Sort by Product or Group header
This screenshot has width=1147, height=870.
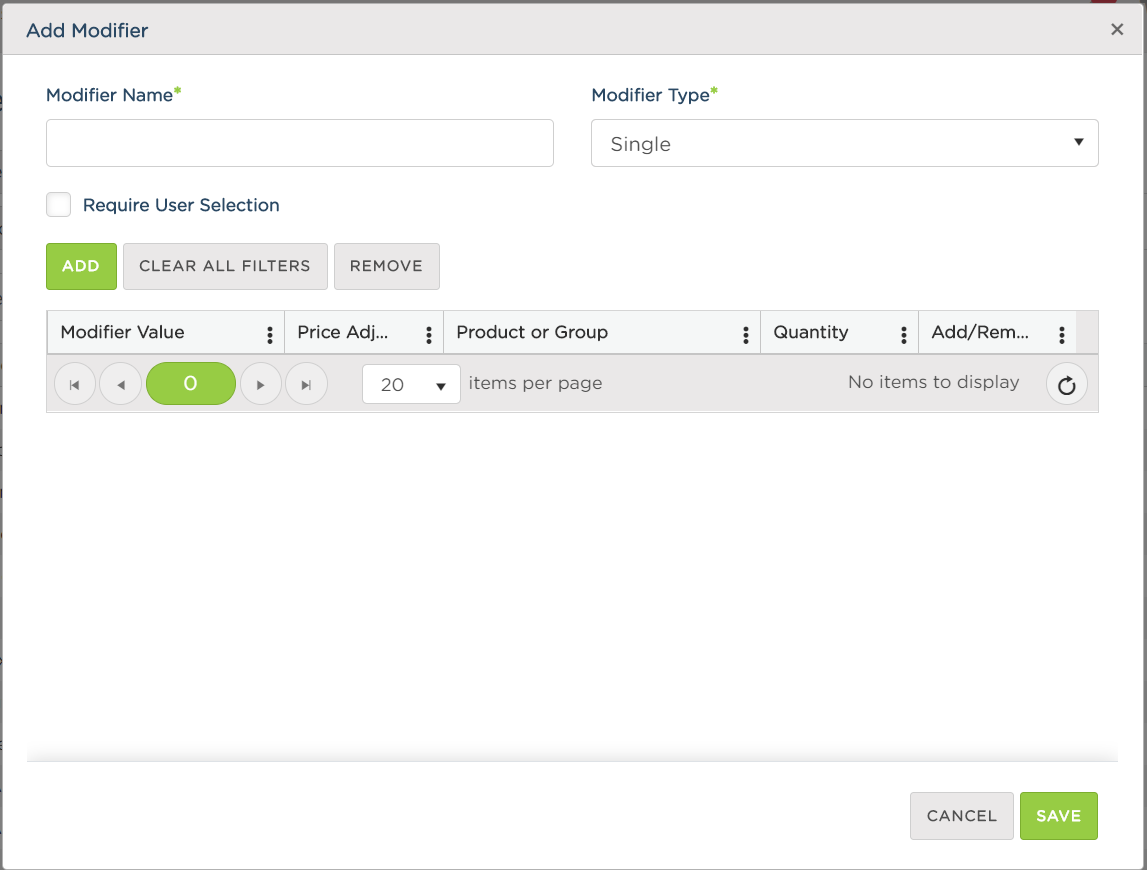pyautogui.click(x=532, y=333)
